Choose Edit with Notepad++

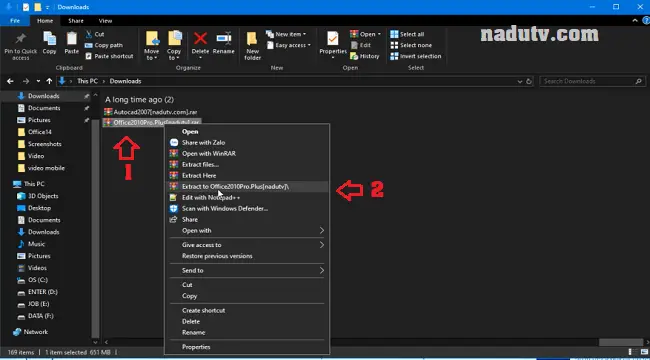coord(247,197)
